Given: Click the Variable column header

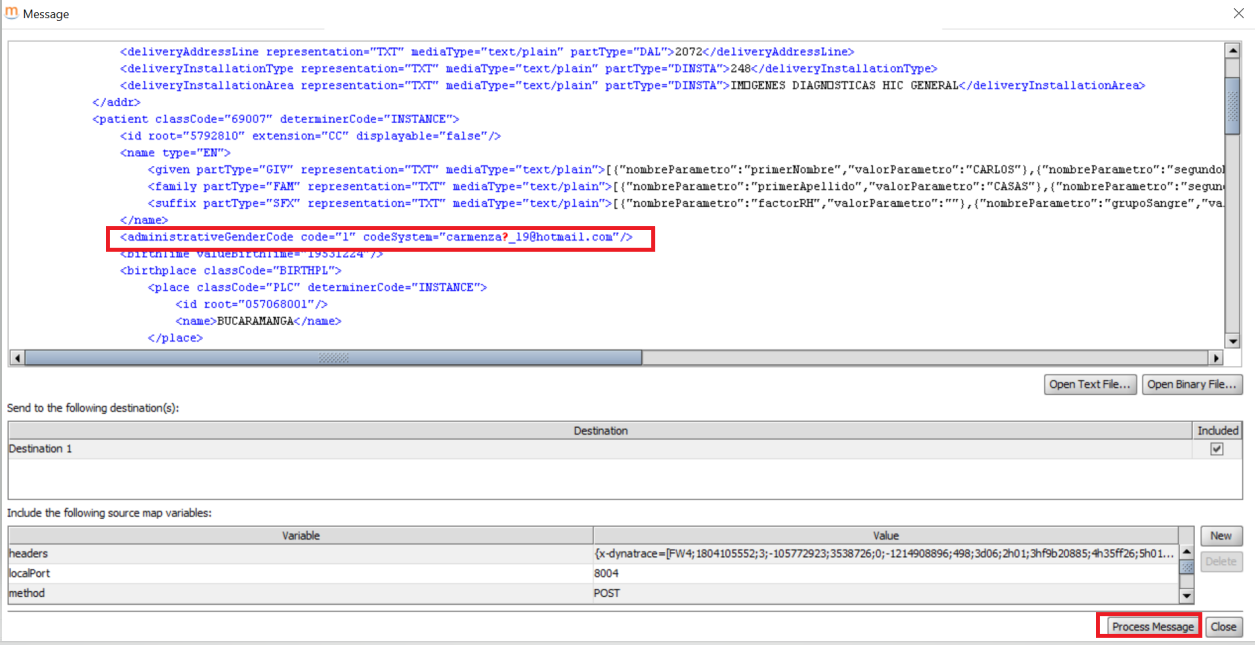Looking at the screenshot, I should click(x=300, y=536).
